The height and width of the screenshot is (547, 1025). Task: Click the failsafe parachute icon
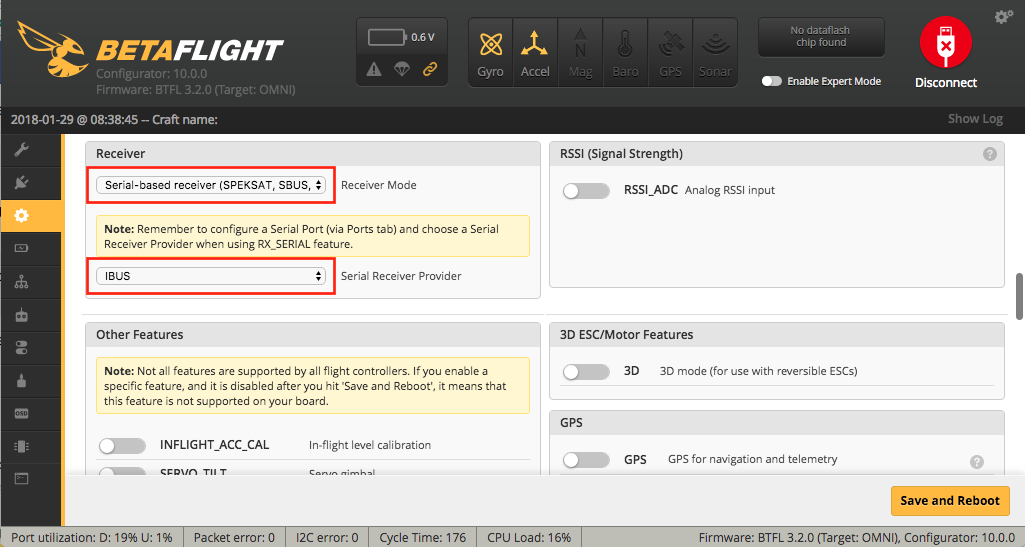pyautogui.click(x=402, y=69)
